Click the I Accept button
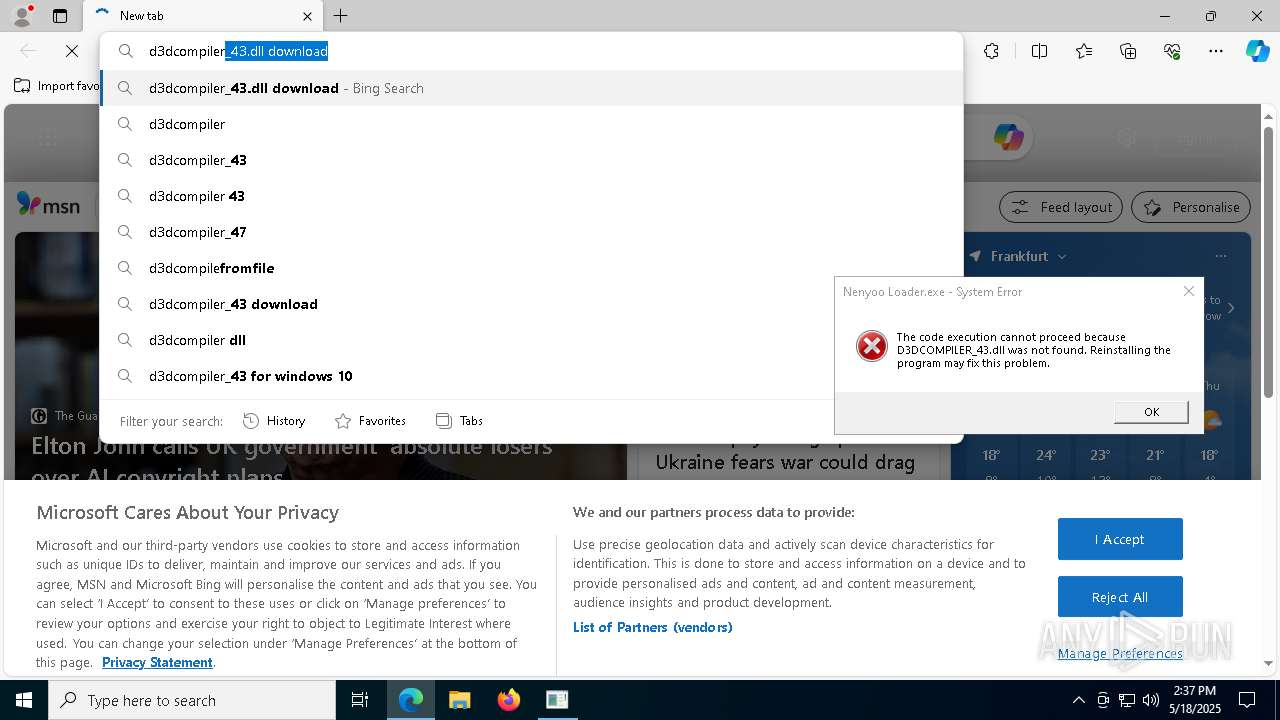The width and height of the screenshot is (1280, 720). 1120,539
